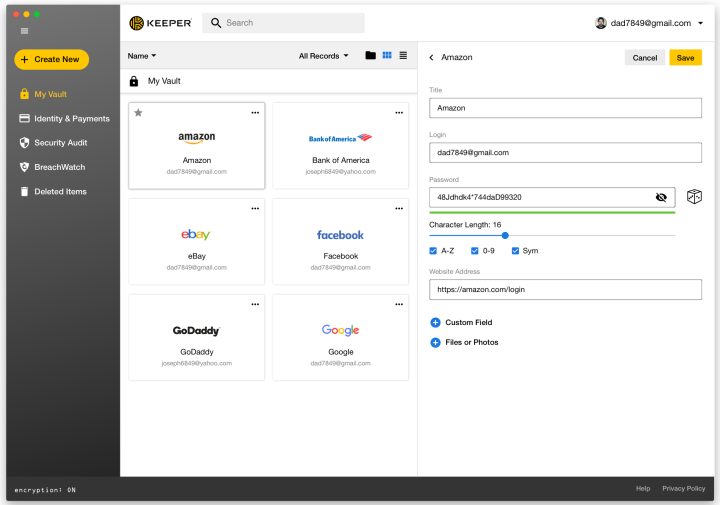Switch to list view icon
The image size is (720, 505).
pyautogui.click(x=403, y=56)
